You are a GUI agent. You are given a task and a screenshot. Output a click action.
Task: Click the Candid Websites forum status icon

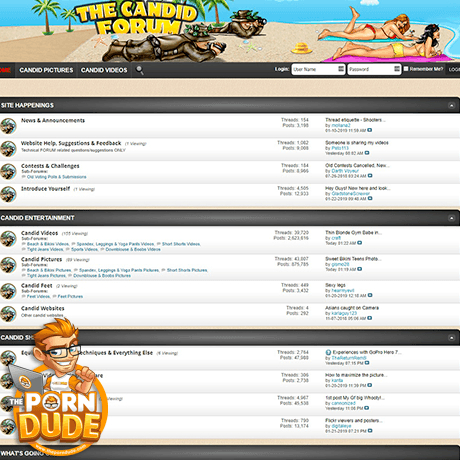[8, 314]
